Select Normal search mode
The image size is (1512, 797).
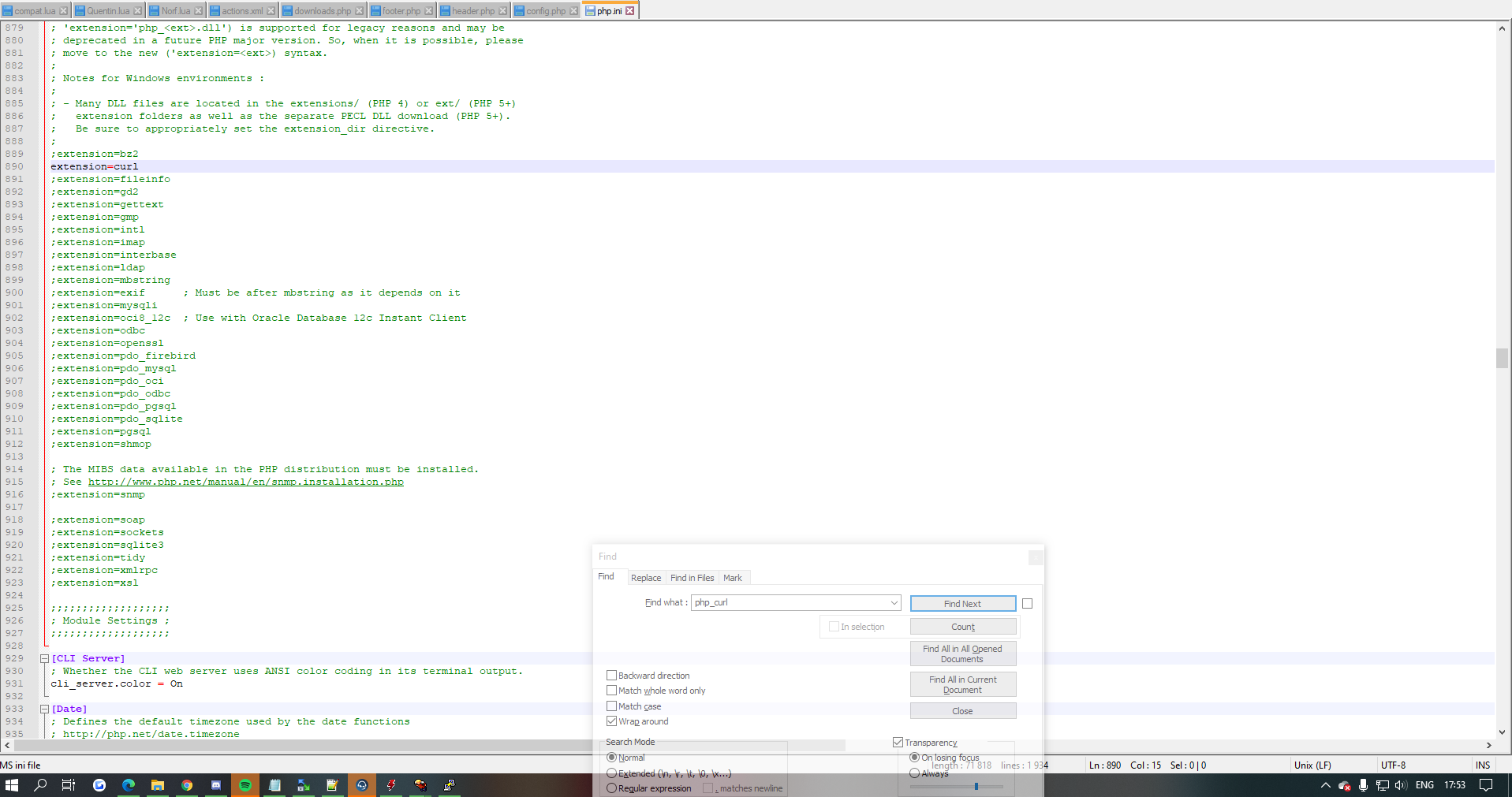click(611, 758)
